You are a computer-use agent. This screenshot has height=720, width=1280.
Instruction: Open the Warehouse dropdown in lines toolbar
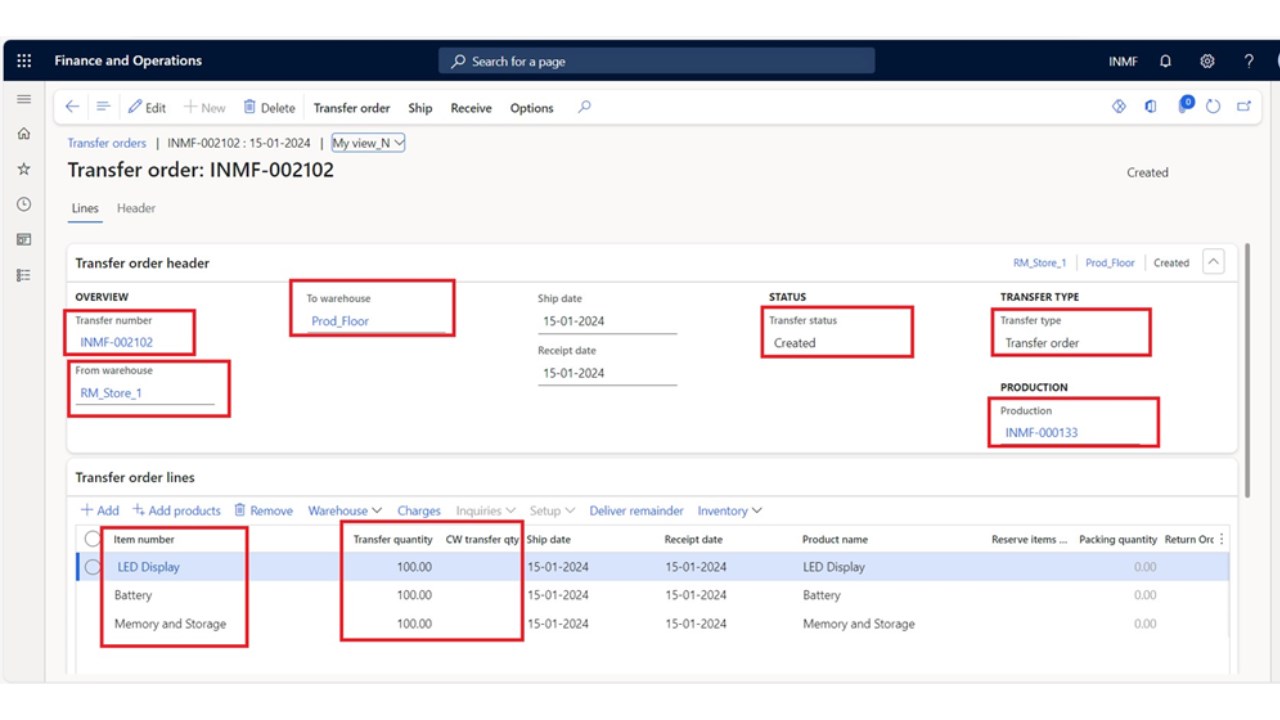(345, 510)
